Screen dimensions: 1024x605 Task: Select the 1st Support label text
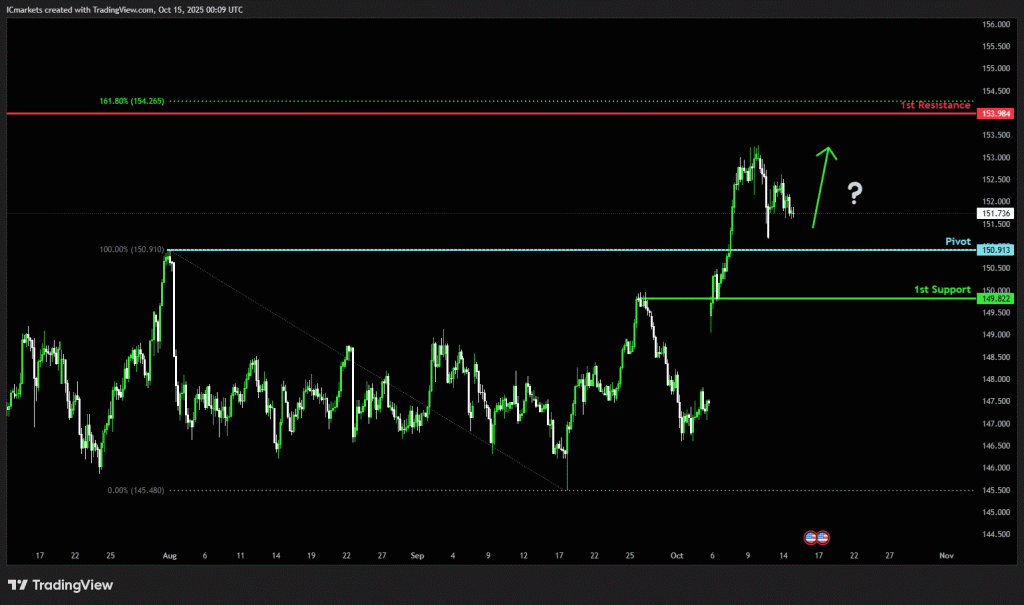pos(942,289)
